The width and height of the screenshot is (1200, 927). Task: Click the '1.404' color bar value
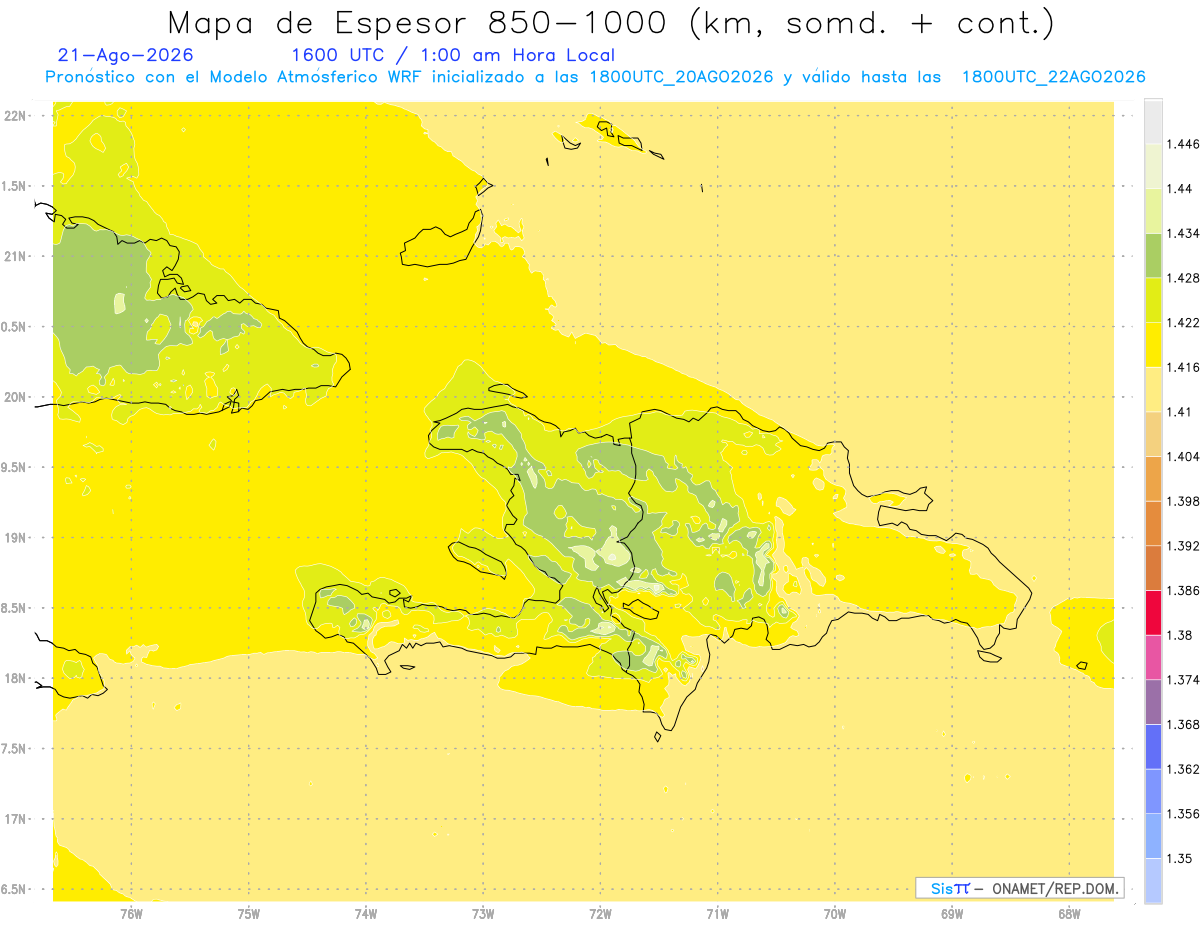click(1184, 456)
